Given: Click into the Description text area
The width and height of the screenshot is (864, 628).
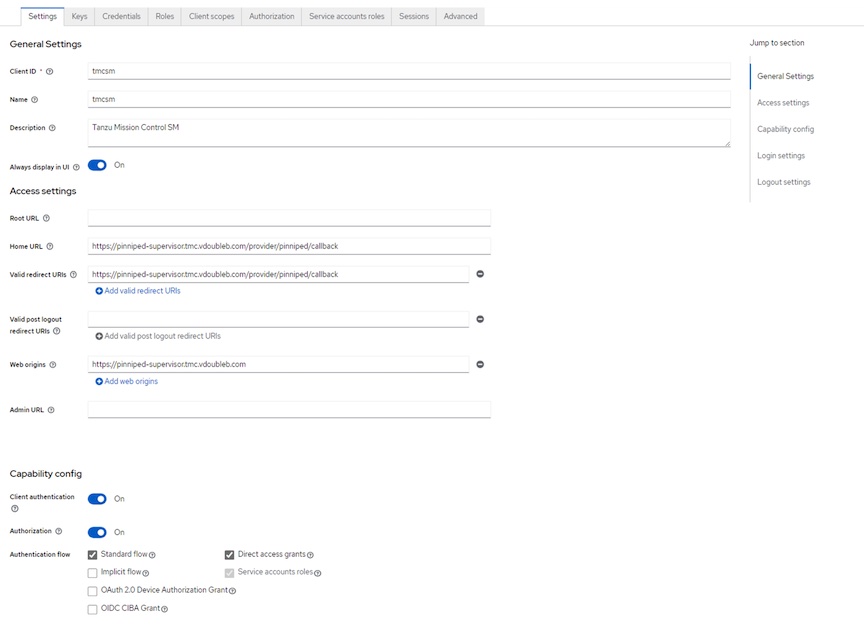Looking at the screenshot, I should click(408, 133).
